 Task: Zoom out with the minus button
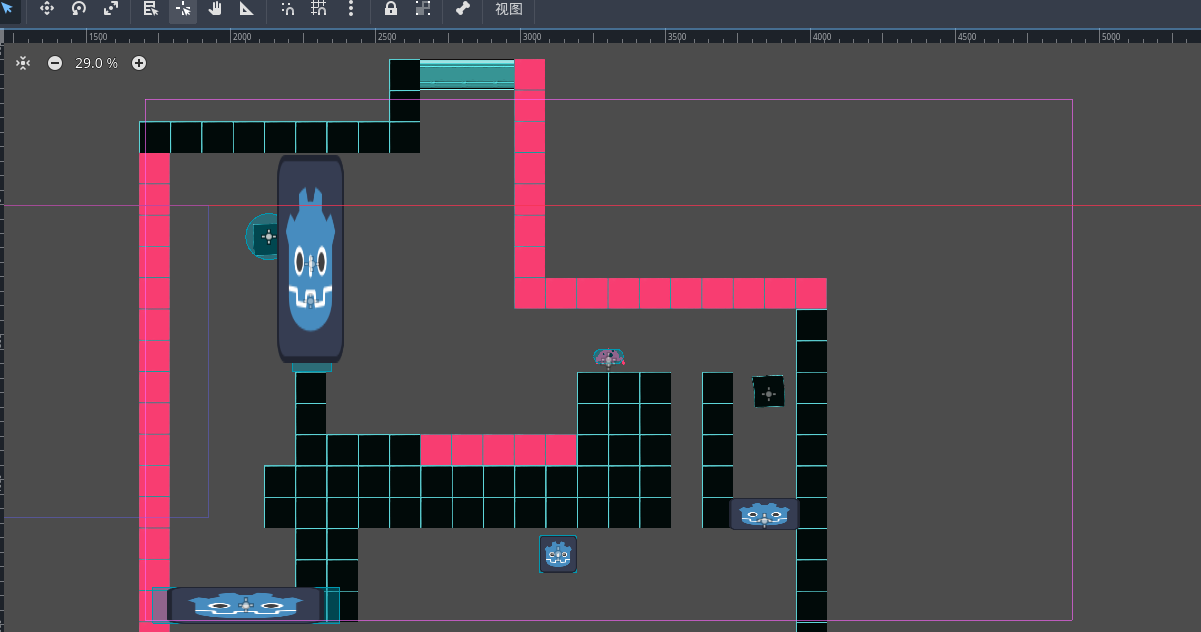[55, 63]
